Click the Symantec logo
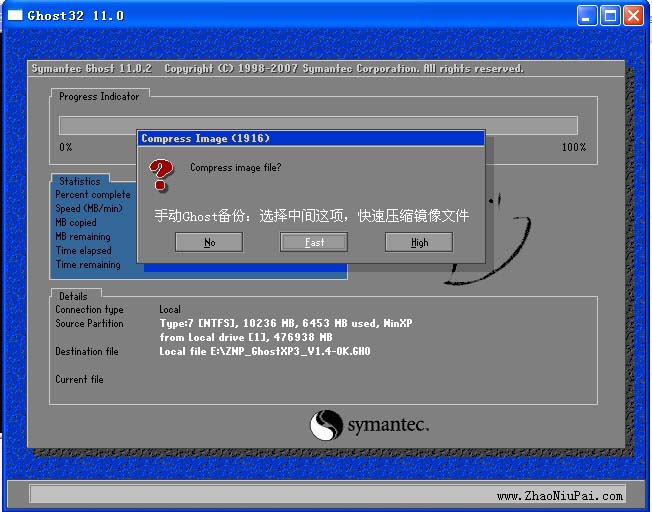Screen dimensions: 652x512 (x=369, y=425)
